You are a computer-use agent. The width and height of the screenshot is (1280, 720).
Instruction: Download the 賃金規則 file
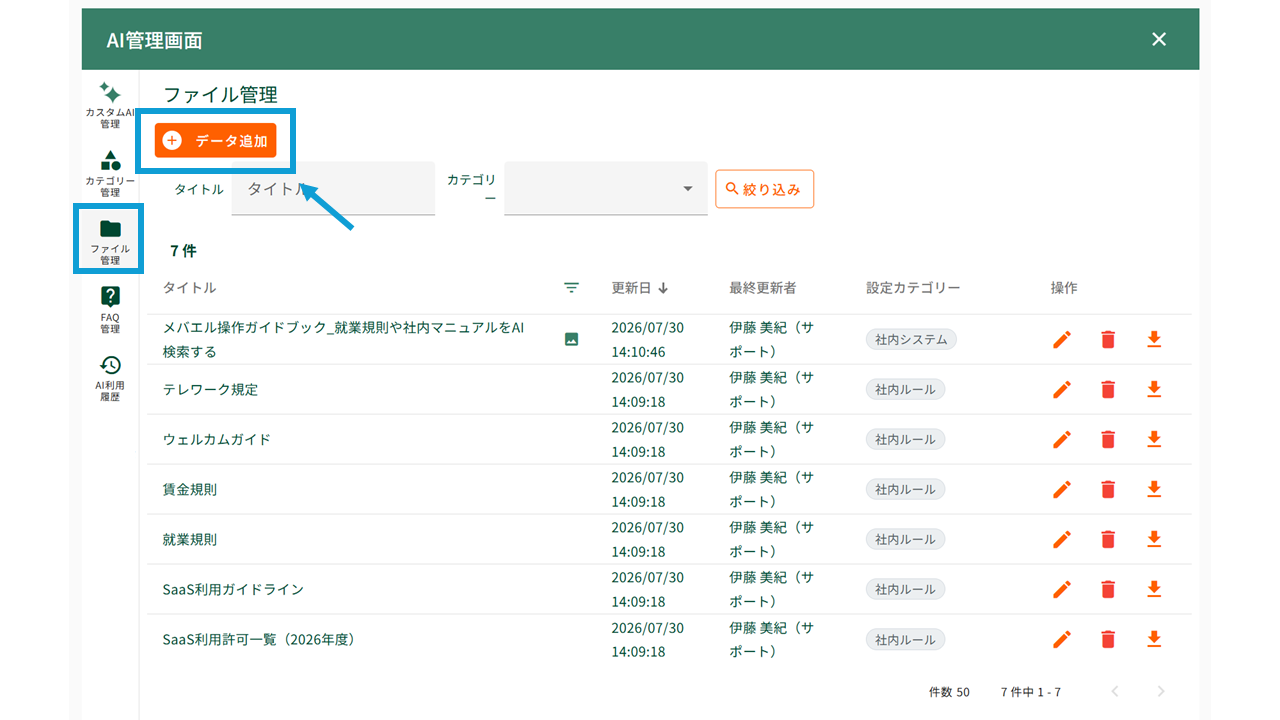tap(1154, 489)
